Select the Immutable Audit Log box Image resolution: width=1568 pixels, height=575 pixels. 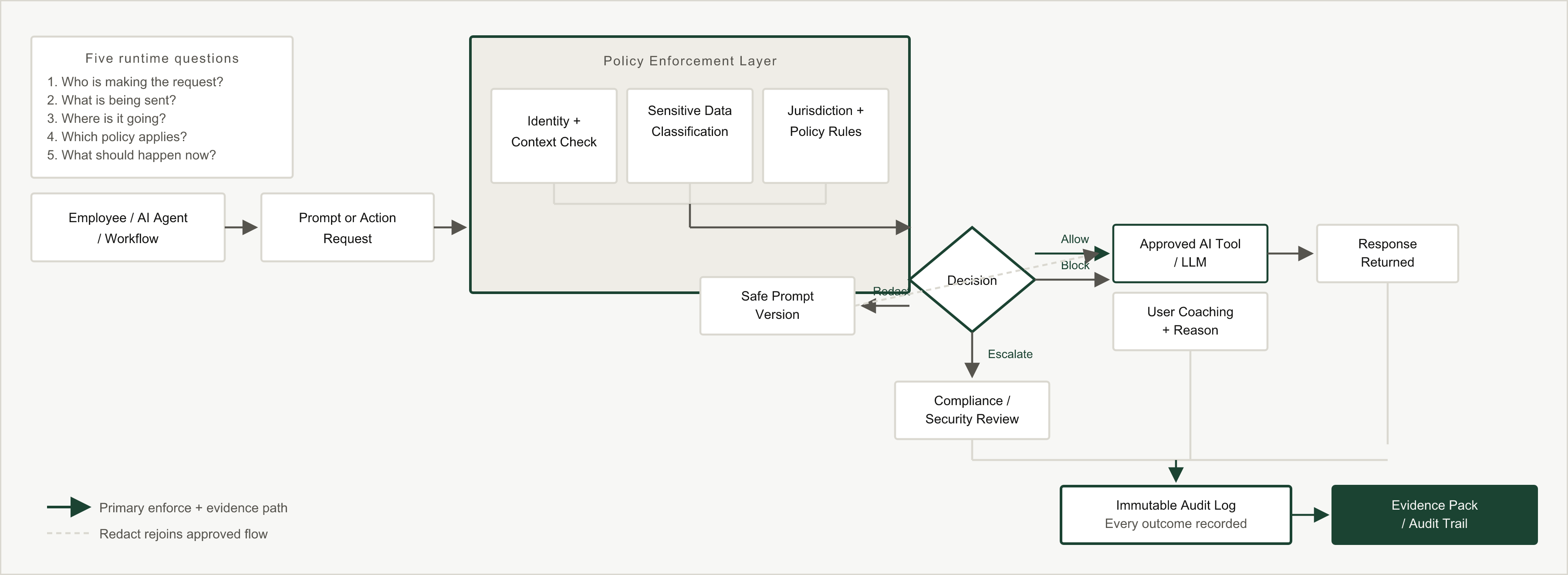pyautogui.click(x=1176, y=515)
